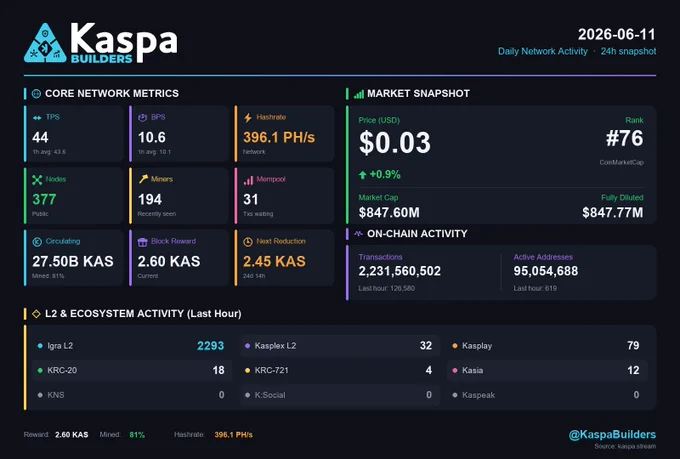Click the gray dot beside K:Social
680x459 pixels.
[247, 395]
